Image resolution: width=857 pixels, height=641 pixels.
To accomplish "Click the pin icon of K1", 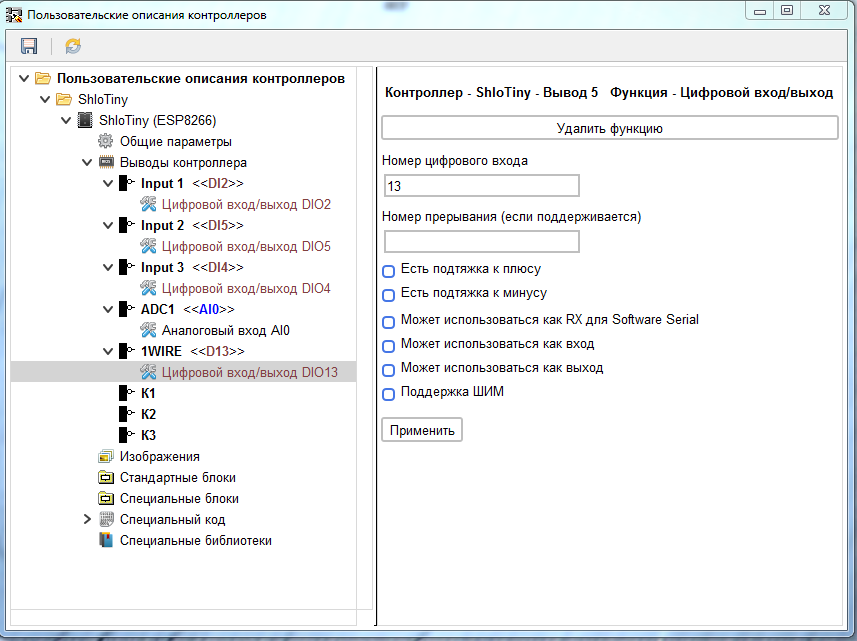I will (x=127, y=393).
